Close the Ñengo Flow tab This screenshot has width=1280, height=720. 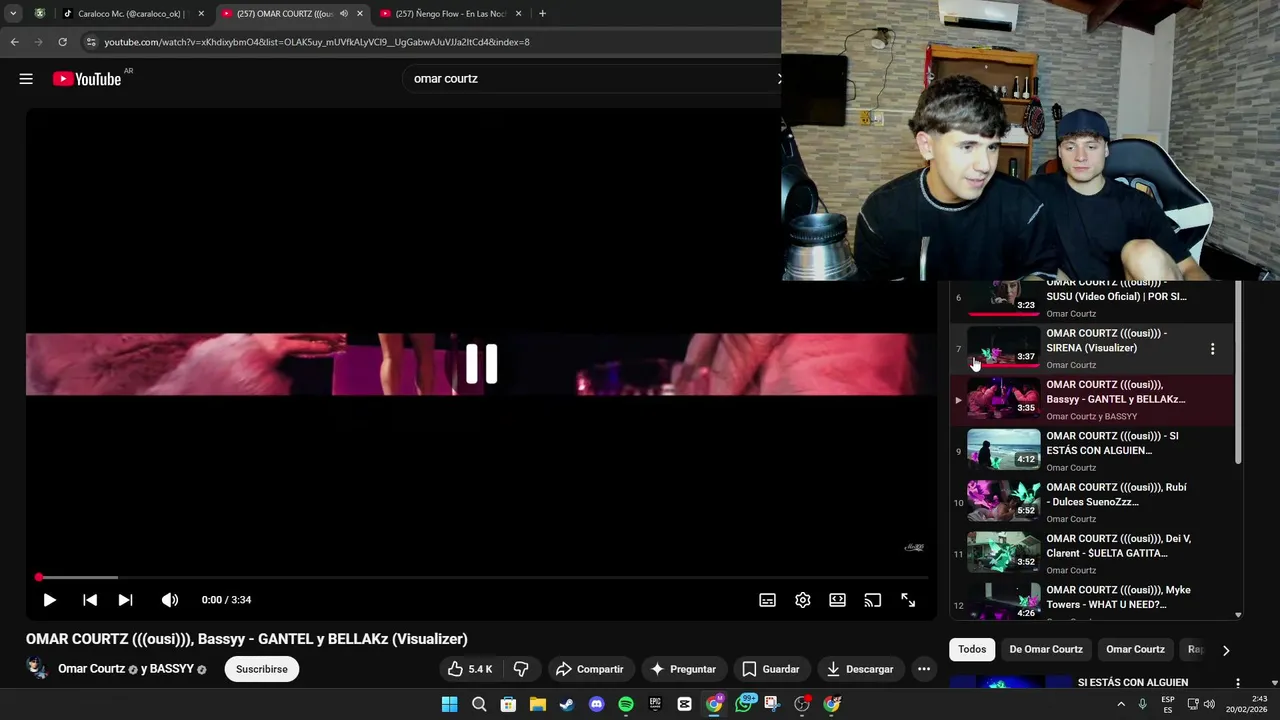[x=518, y=14]
